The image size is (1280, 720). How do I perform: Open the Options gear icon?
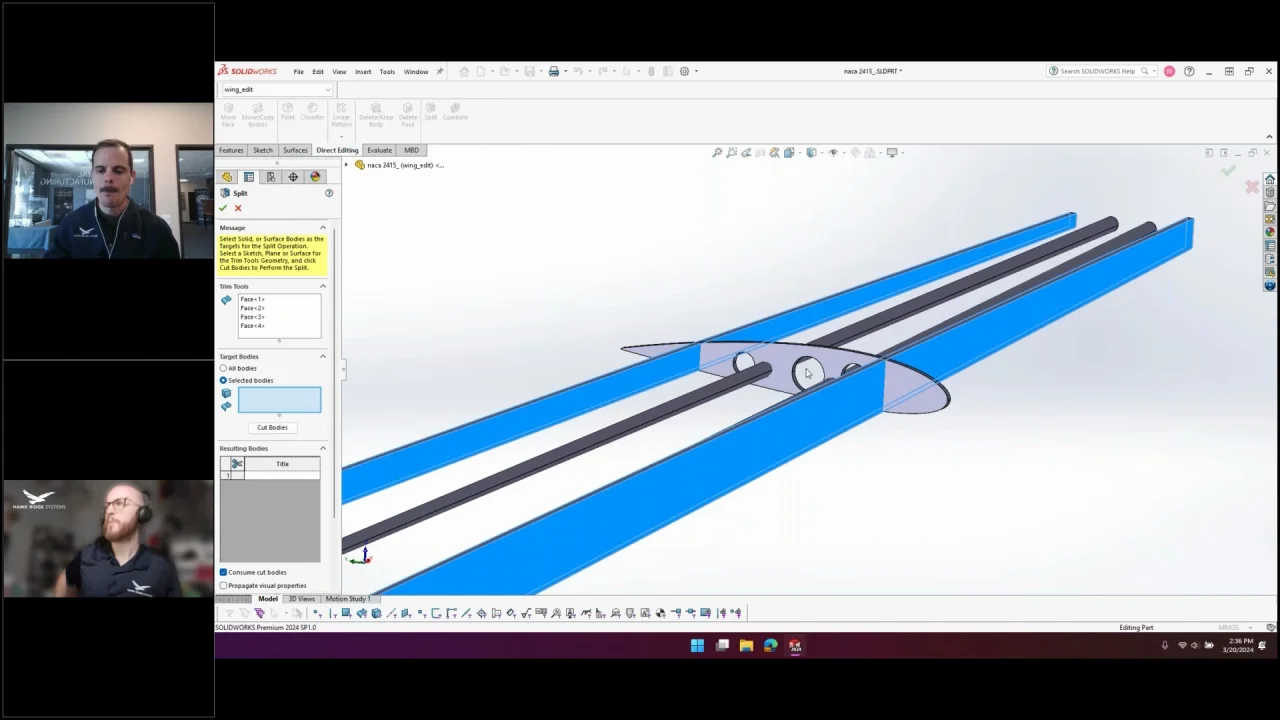(684, 71)
